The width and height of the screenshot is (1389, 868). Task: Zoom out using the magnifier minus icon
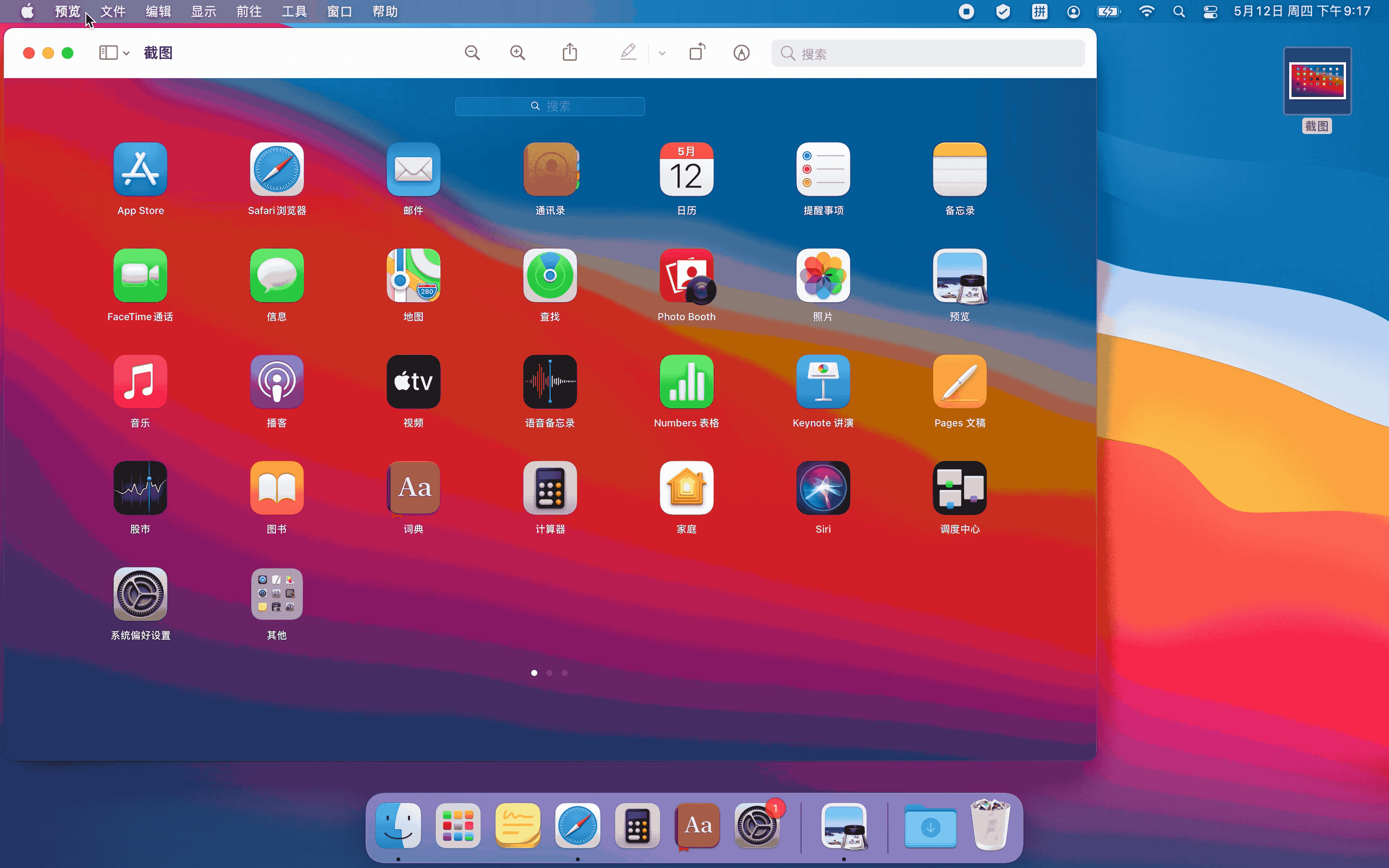tap(472, 53)
